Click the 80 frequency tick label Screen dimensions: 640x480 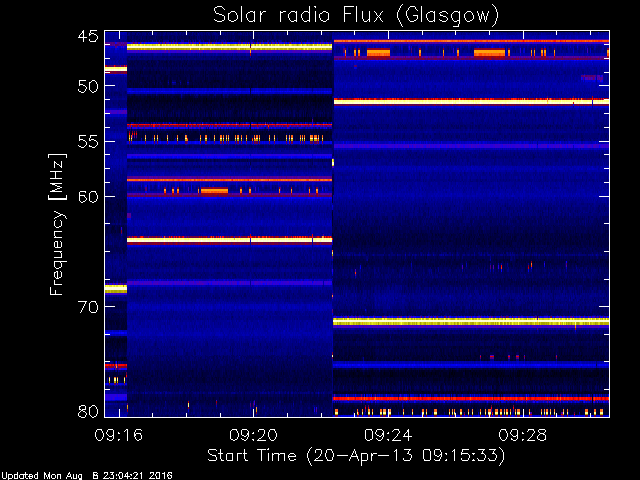pyautogui.click(x=88, y=411)
